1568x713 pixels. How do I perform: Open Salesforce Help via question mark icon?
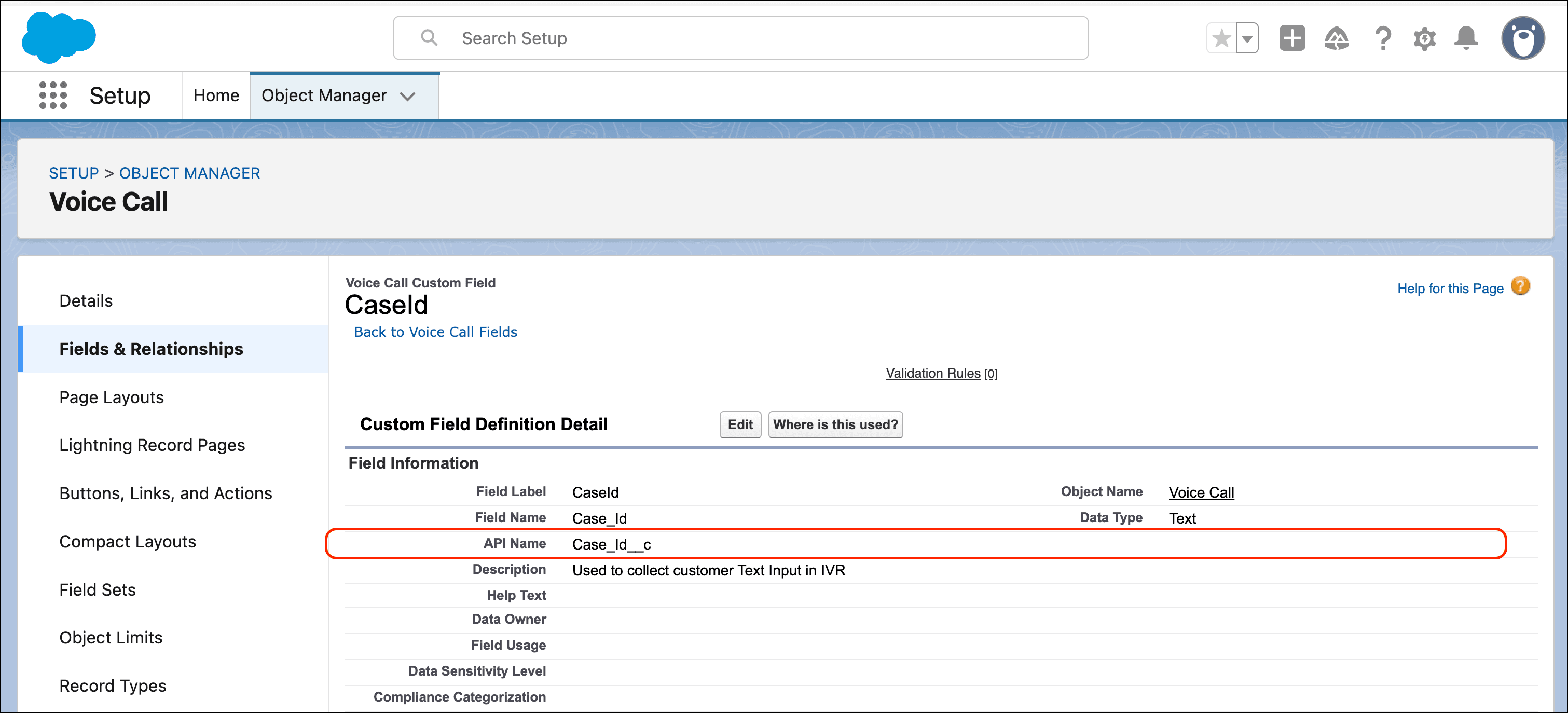click(1382, 38)
